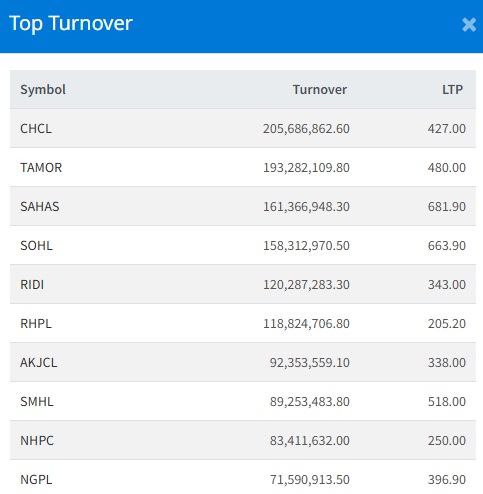Click the Top Turnover title
Screen dimensions: 483x494
[x=71, y=24]
